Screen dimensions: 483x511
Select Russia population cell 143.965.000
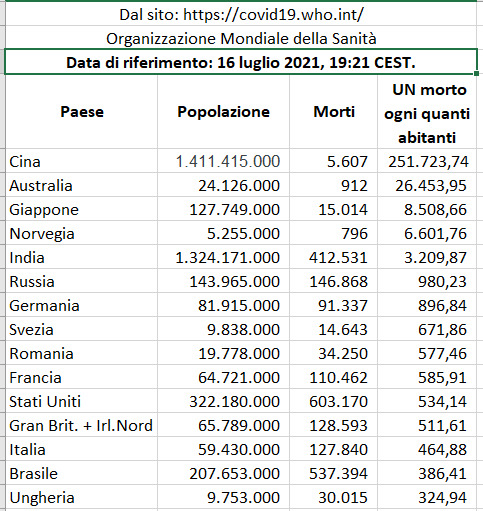223,281
